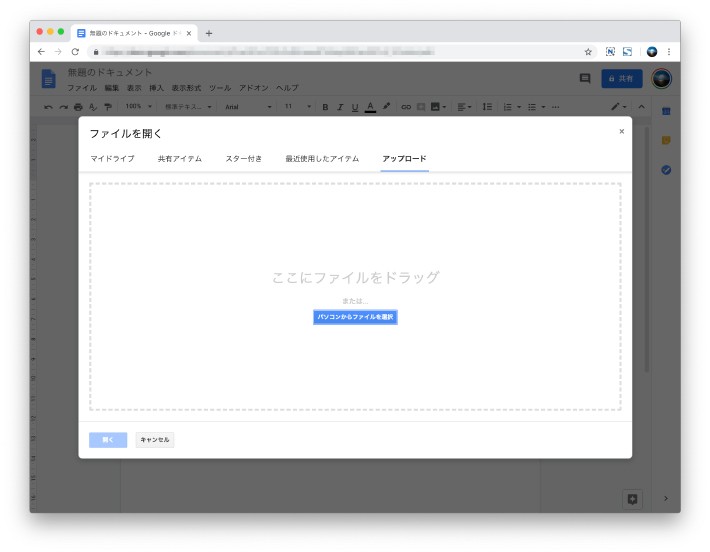
Task: Click the redo icon
Action: [x=63, y=107]
